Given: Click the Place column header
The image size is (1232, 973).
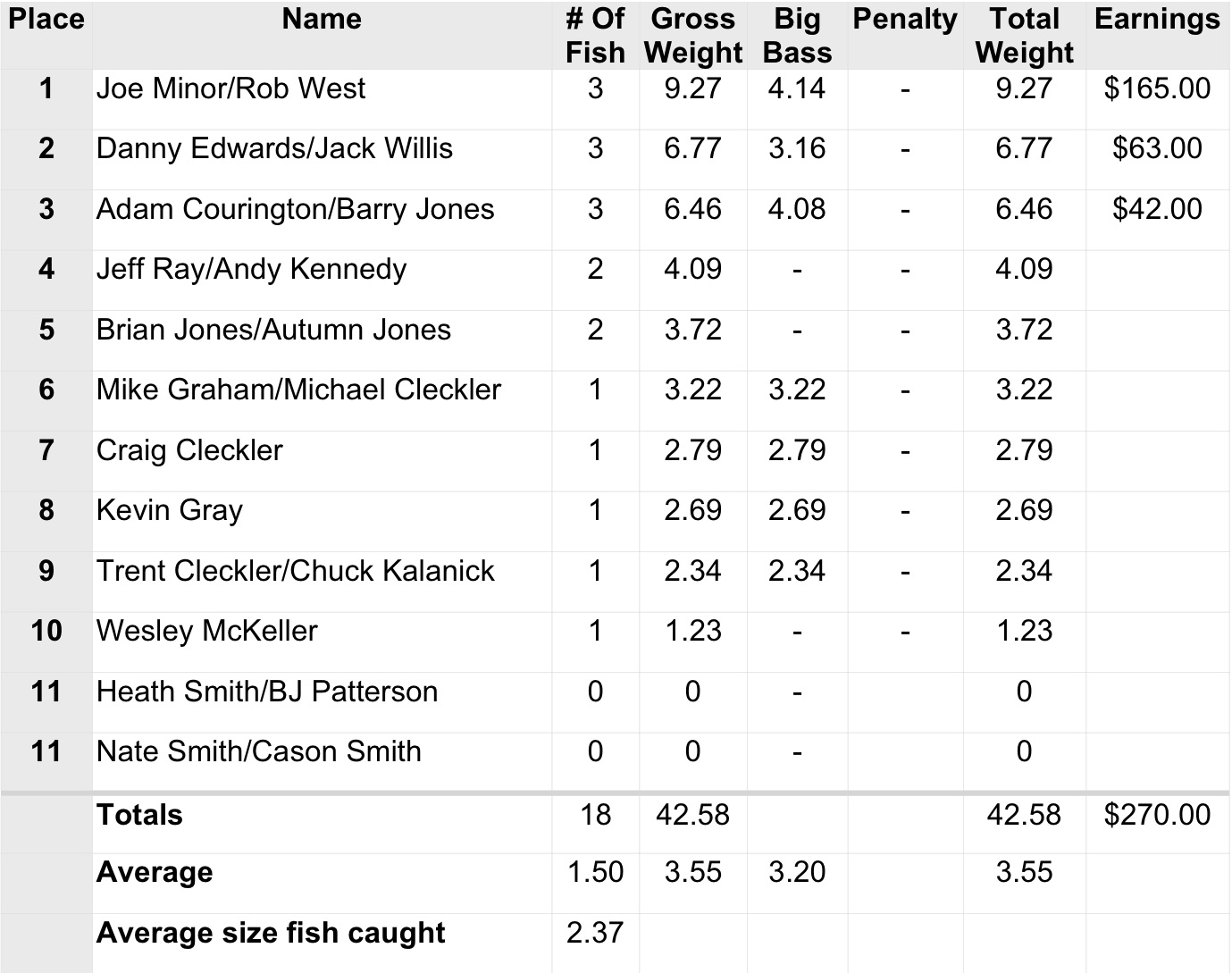Looking at the screenshot, I should click(46, 20).
